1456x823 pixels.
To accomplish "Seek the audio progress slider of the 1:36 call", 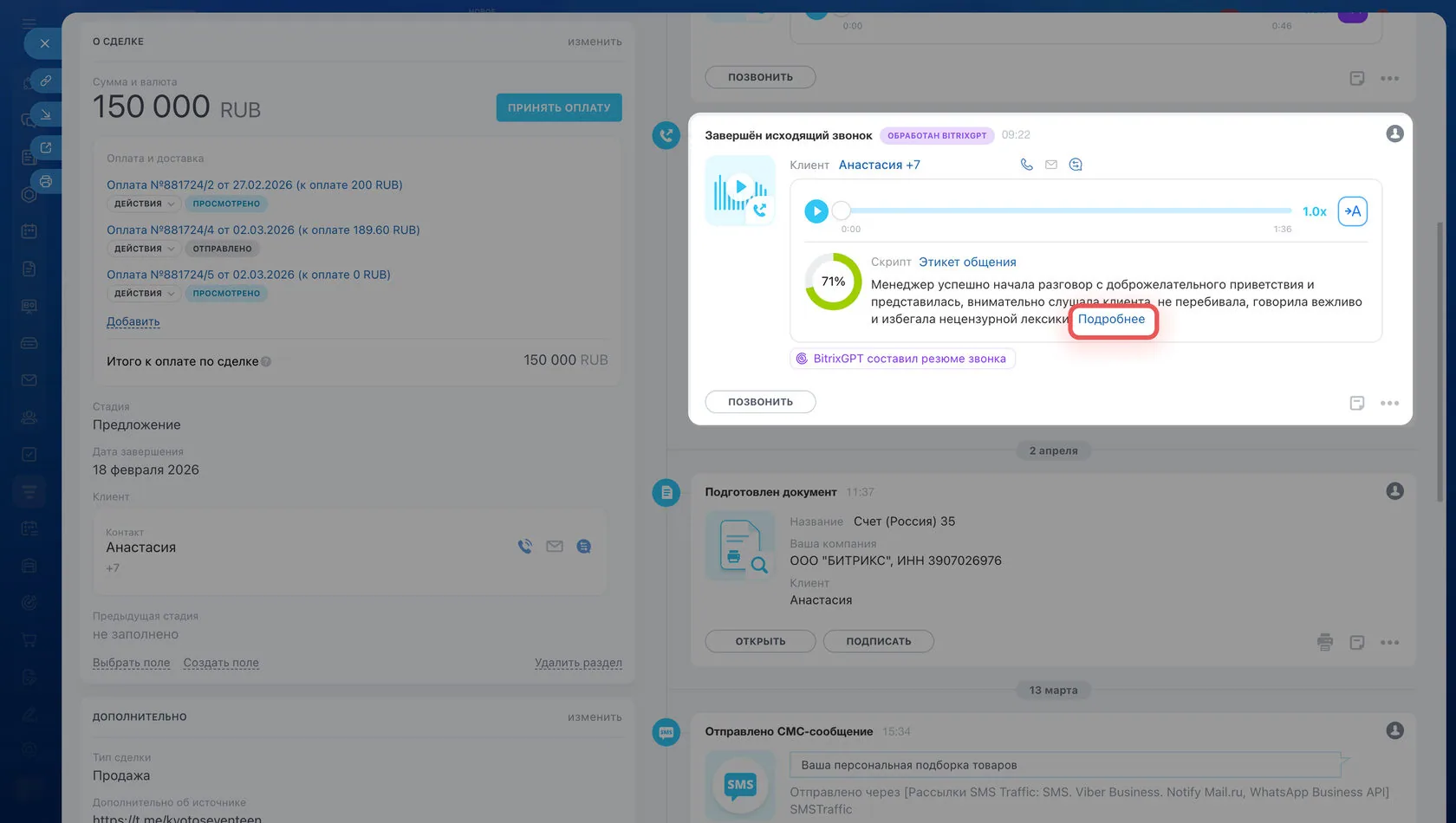I will tap(1066, 211).
